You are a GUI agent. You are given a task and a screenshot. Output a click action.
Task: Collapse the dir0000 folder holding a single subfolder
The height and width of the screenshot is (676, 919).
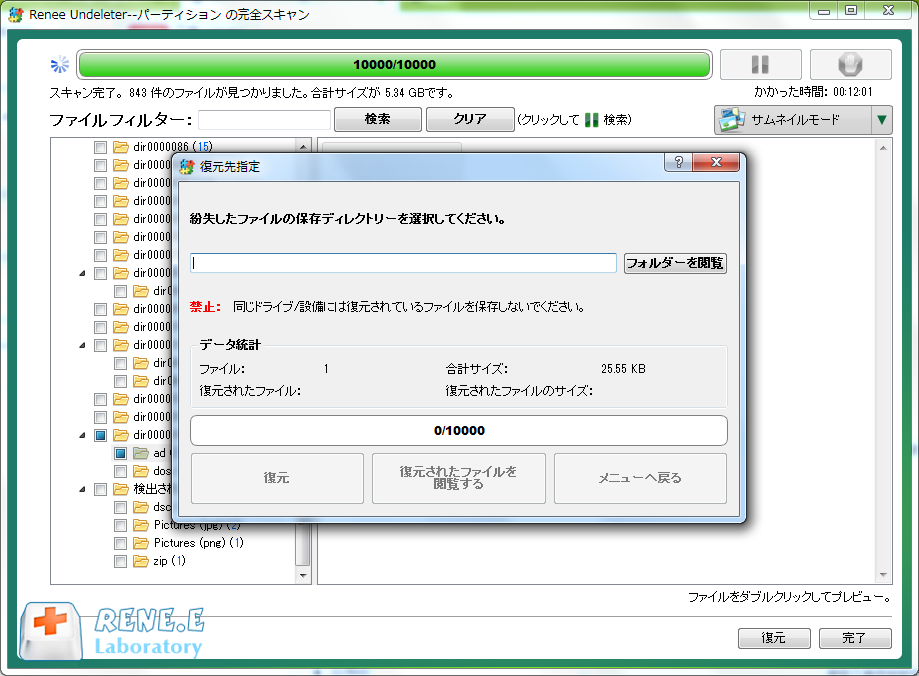(82, 273)
